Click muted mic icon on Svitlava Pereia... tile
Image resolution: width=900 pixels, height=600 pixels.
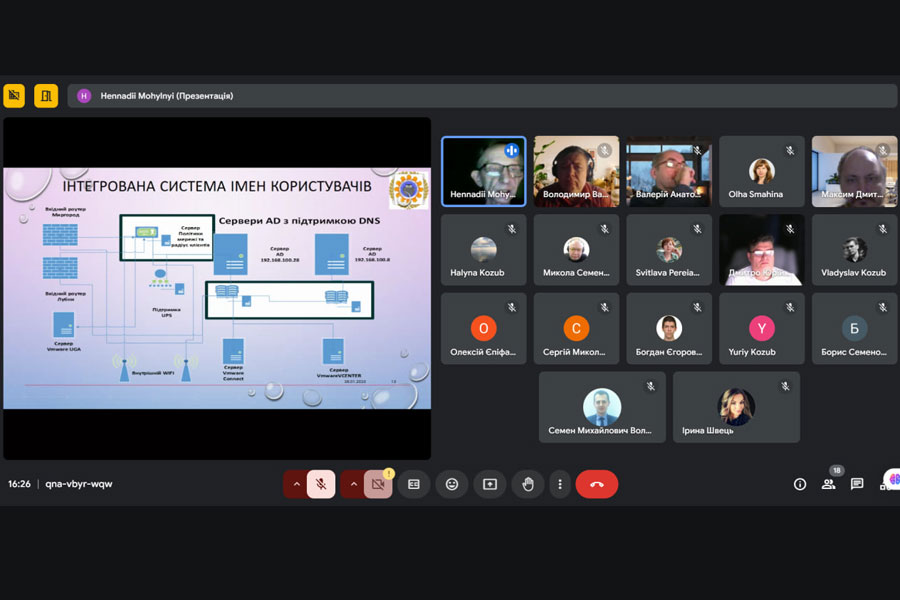pos(697,229)
